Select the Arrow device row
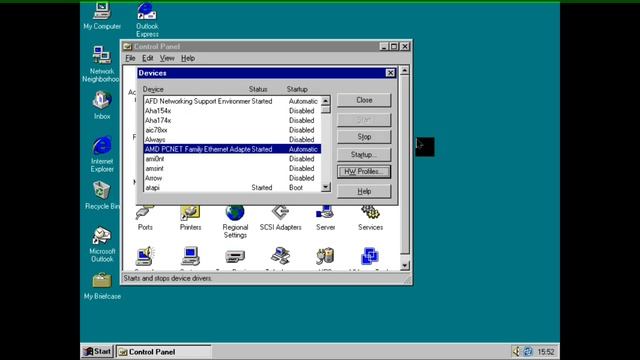 tap(232, 178)
